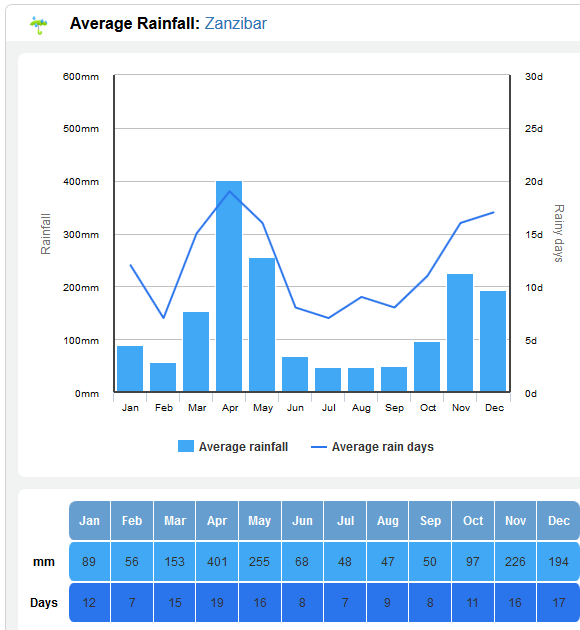Click the Average rainfall legend swatch
The width and height of the screenshot is (580, 630).
tap(186, 446)
